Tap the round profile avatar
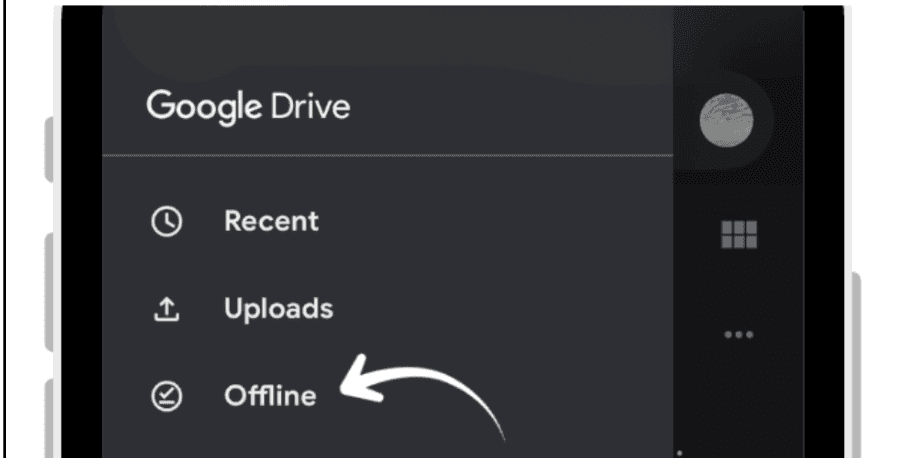Image resolution: width=900 pixels, height=458 pixels. (x=726, y=121)
